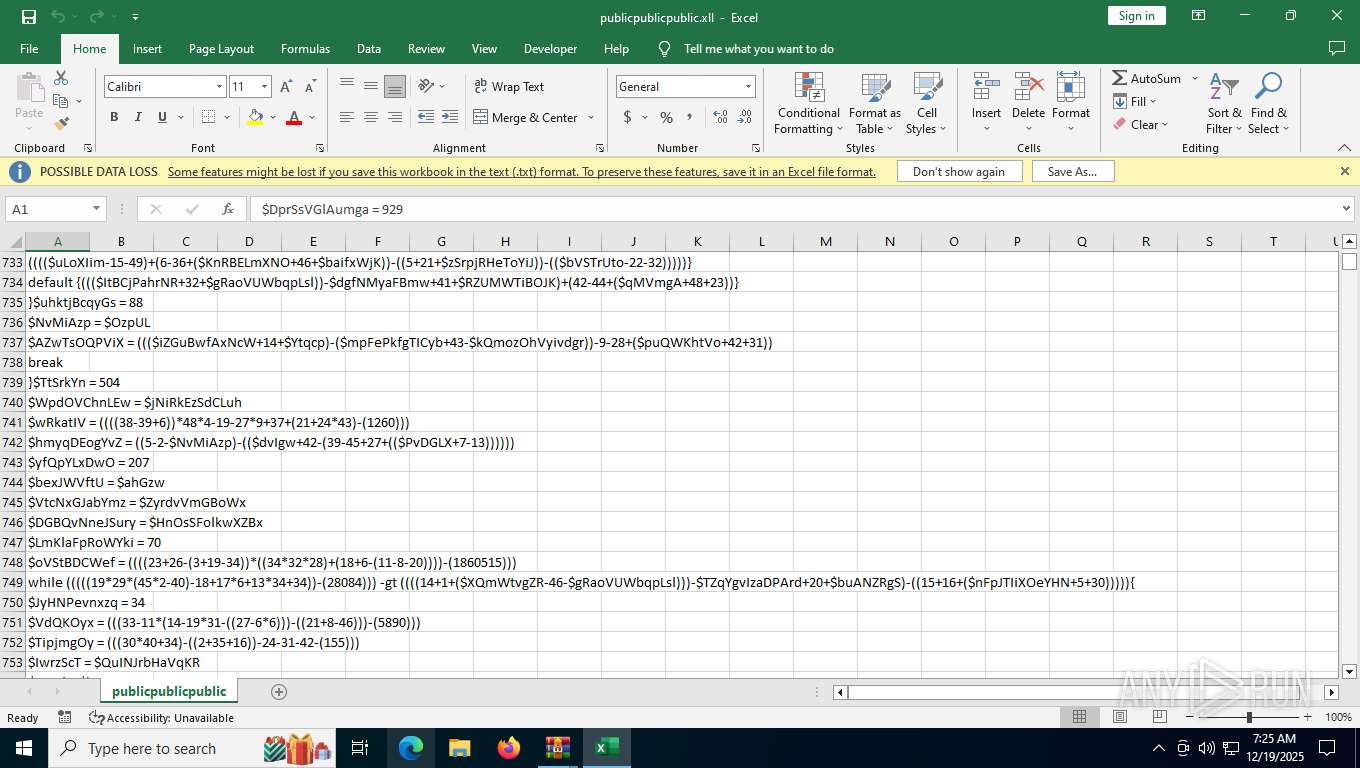Click the Save icon in the title bar
The height and width of the screenshot is (768, 1360).
[x=29, y=16]
